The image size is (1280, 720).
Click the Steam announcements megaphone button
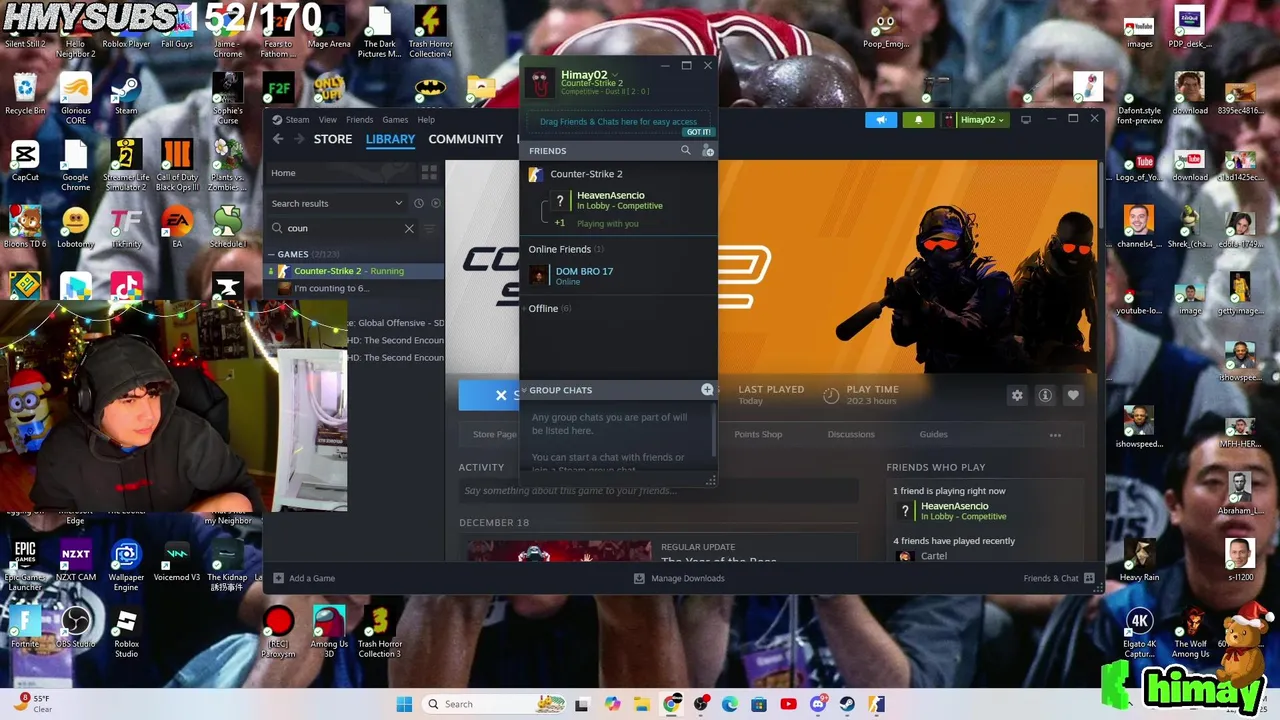(881, 120)
